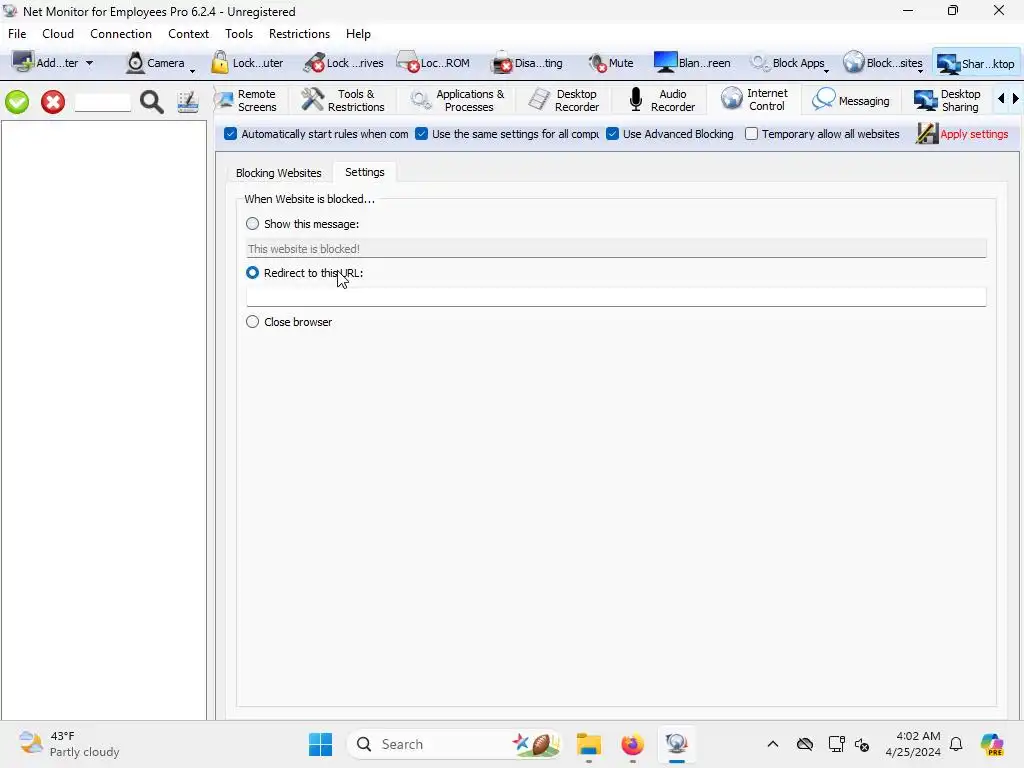
Task: Open the taskbar clock and date
Action: (913, 744)
